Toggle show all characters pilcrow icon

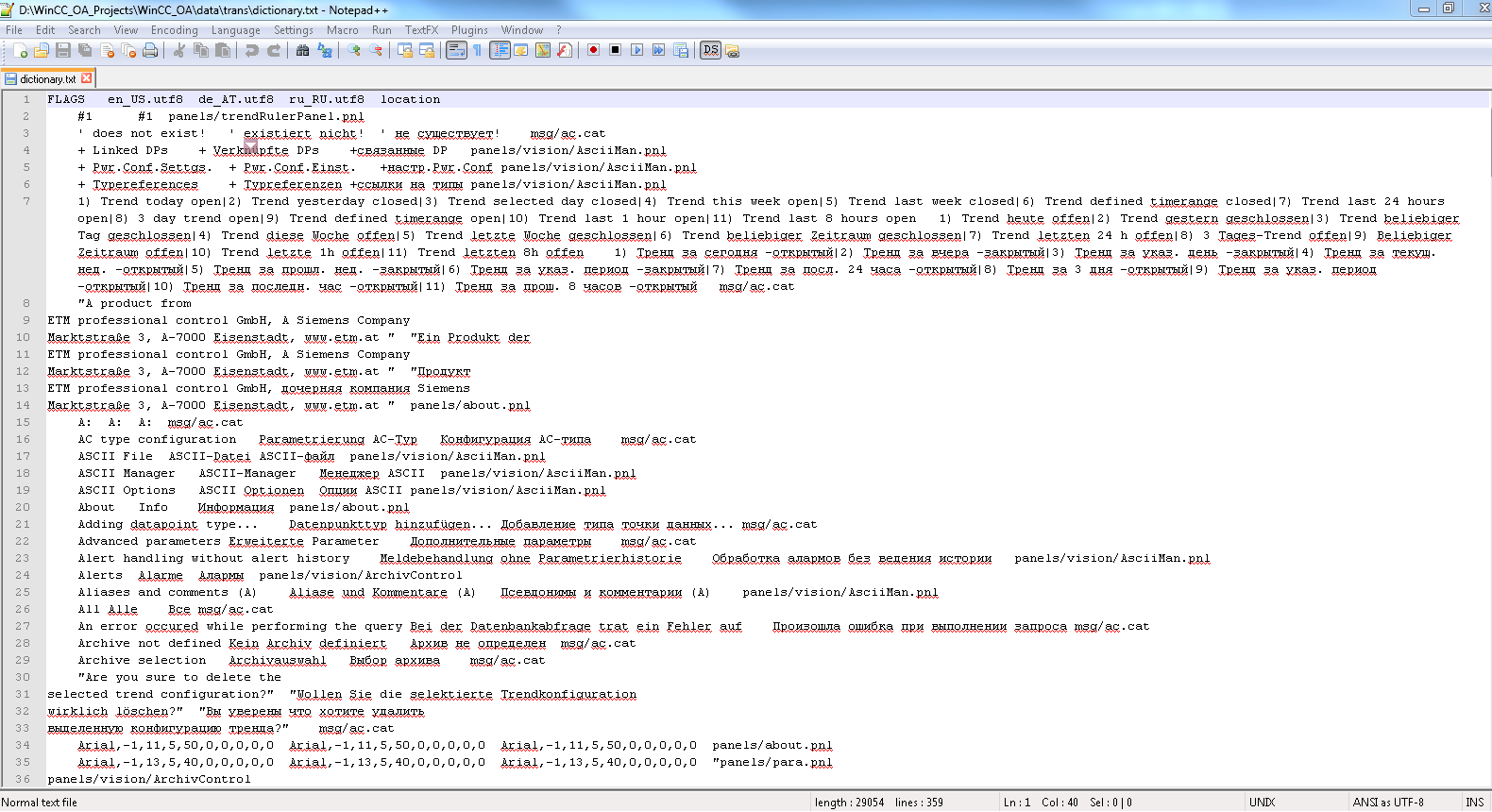coord(477,50)
